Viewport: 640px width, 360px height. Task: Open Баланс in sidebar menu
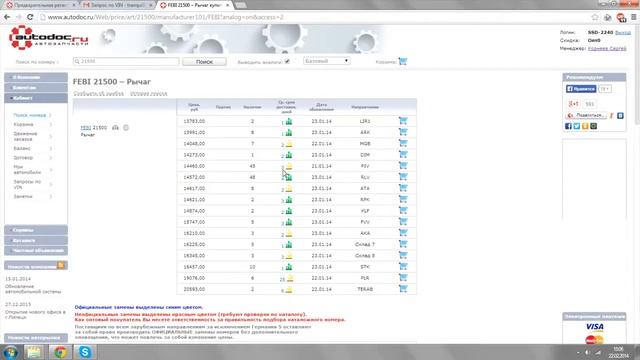tap(22, 148)
